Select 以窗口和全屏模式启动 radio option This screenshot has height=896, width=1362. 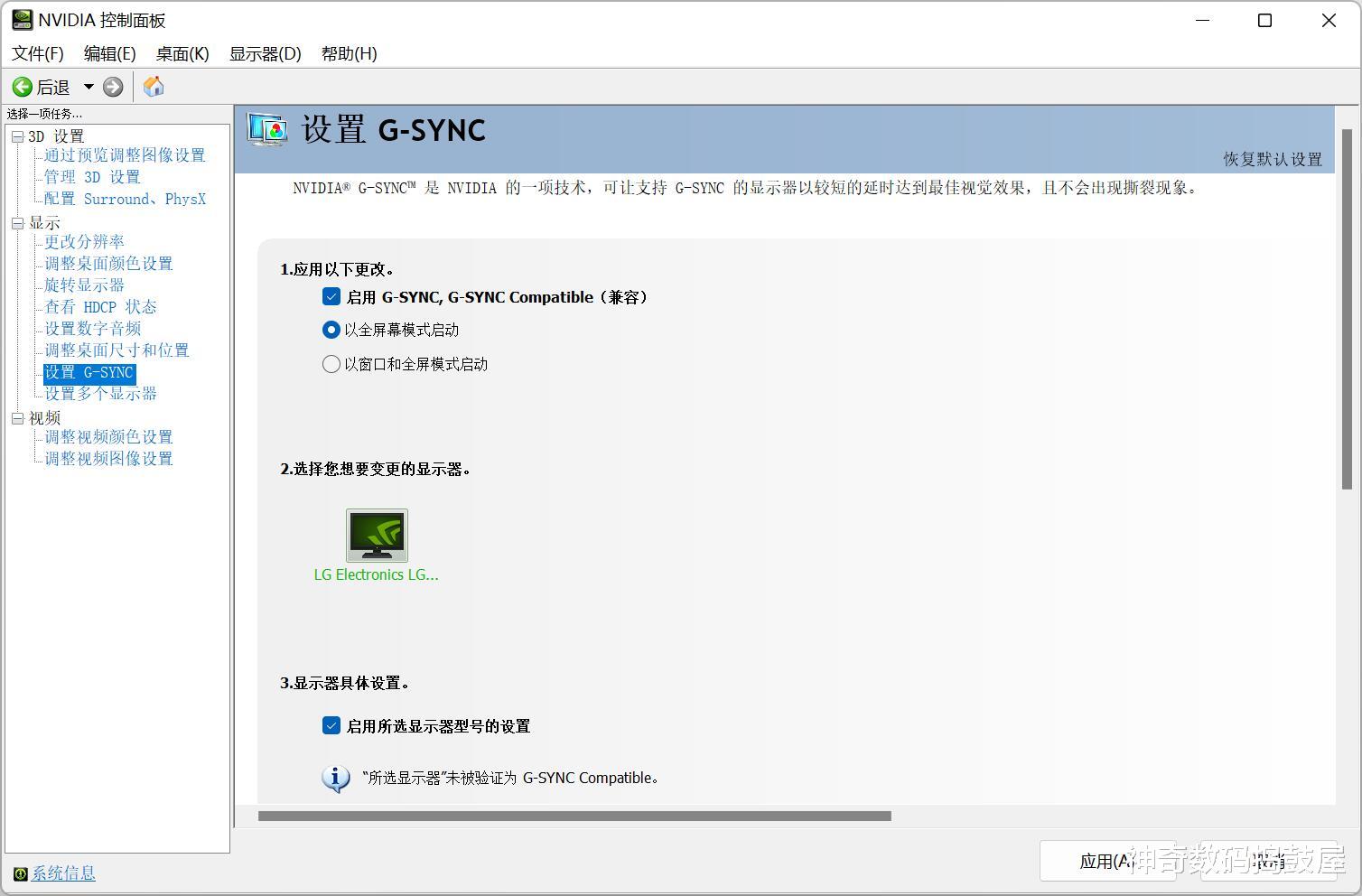pos(331,363)
